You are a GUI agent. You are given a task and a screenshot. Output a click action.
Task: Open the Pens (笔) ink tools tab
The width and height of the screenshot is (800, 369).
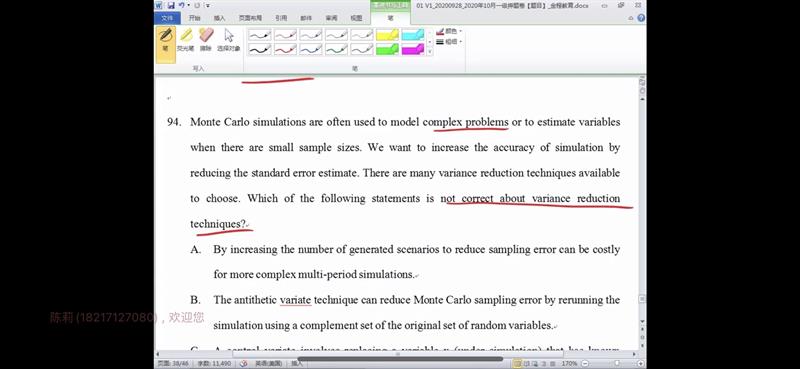click(x=390, y=18)
